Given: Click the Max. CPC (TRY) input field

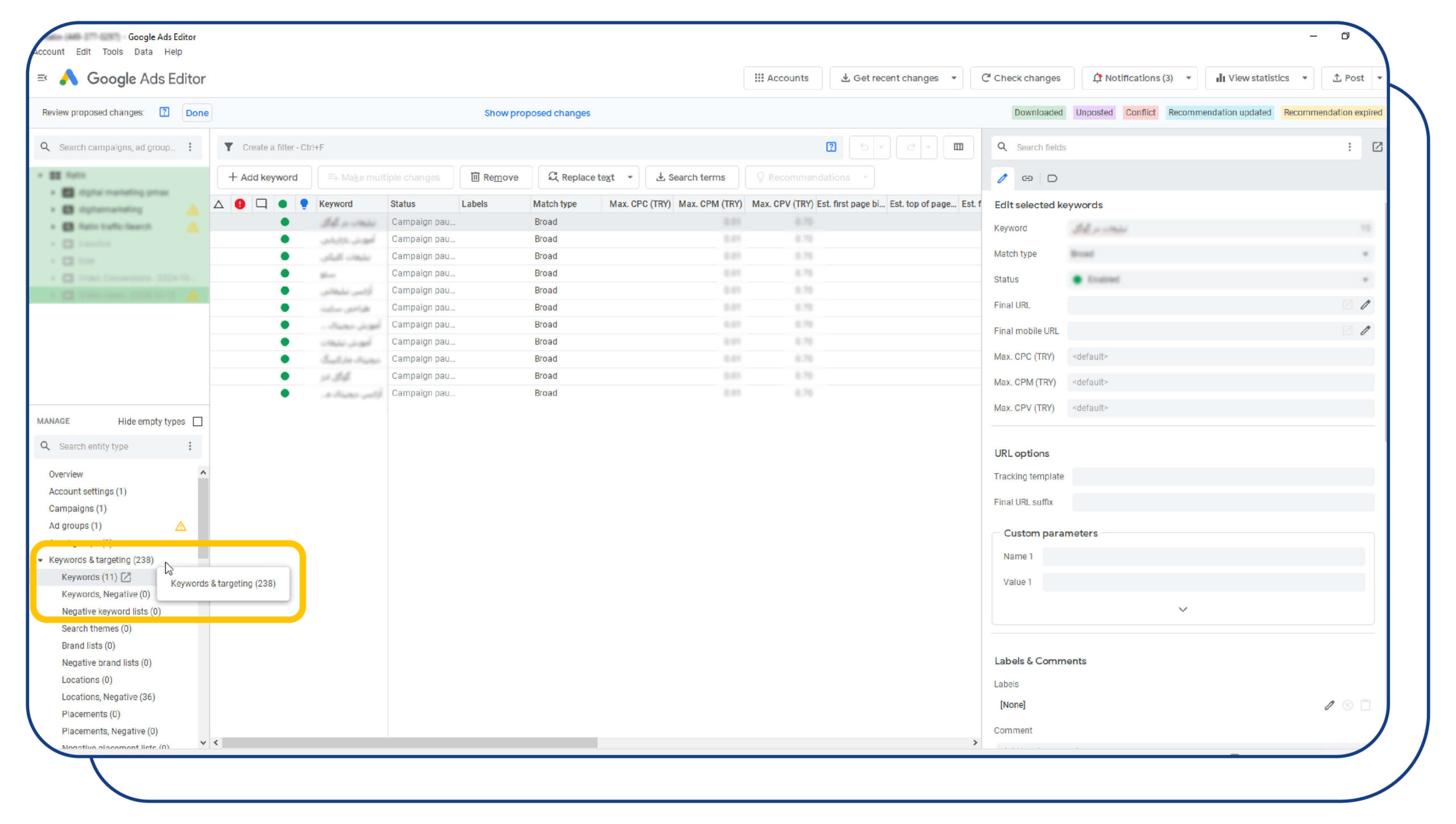Looking at the screenshot, I should click(1221, 357).
